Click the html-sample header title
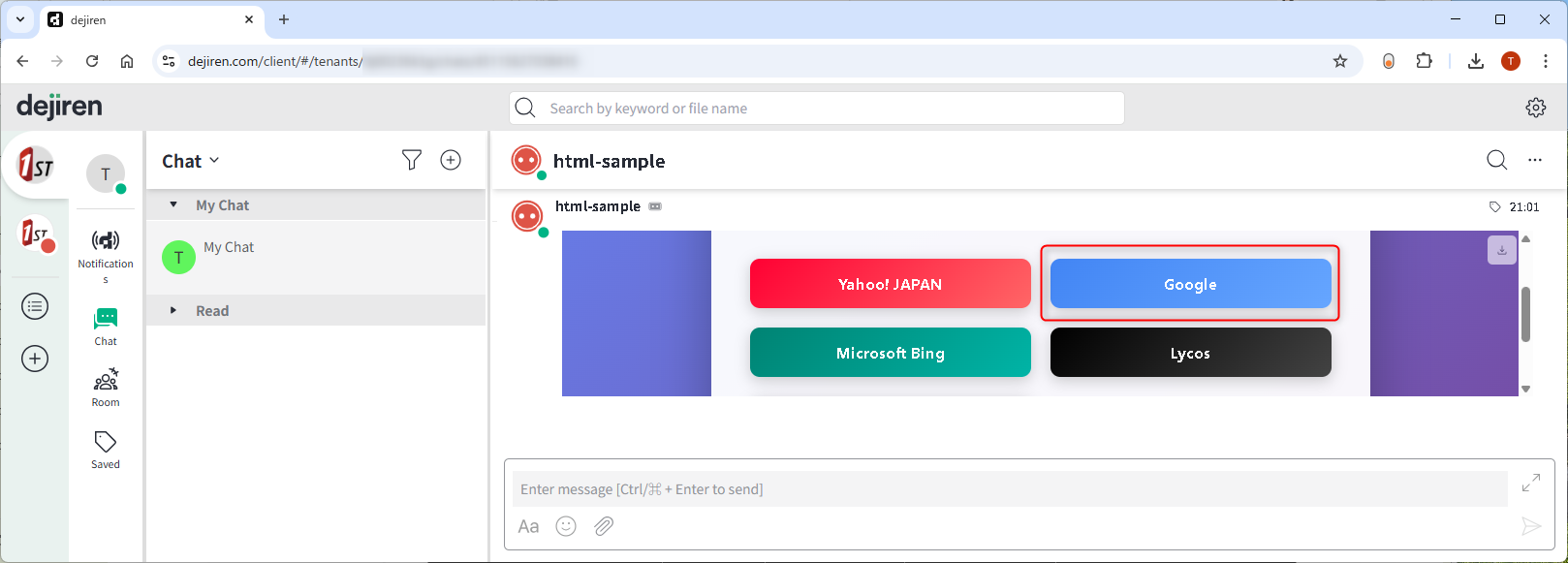1568x563 pixels. (610, 161)
